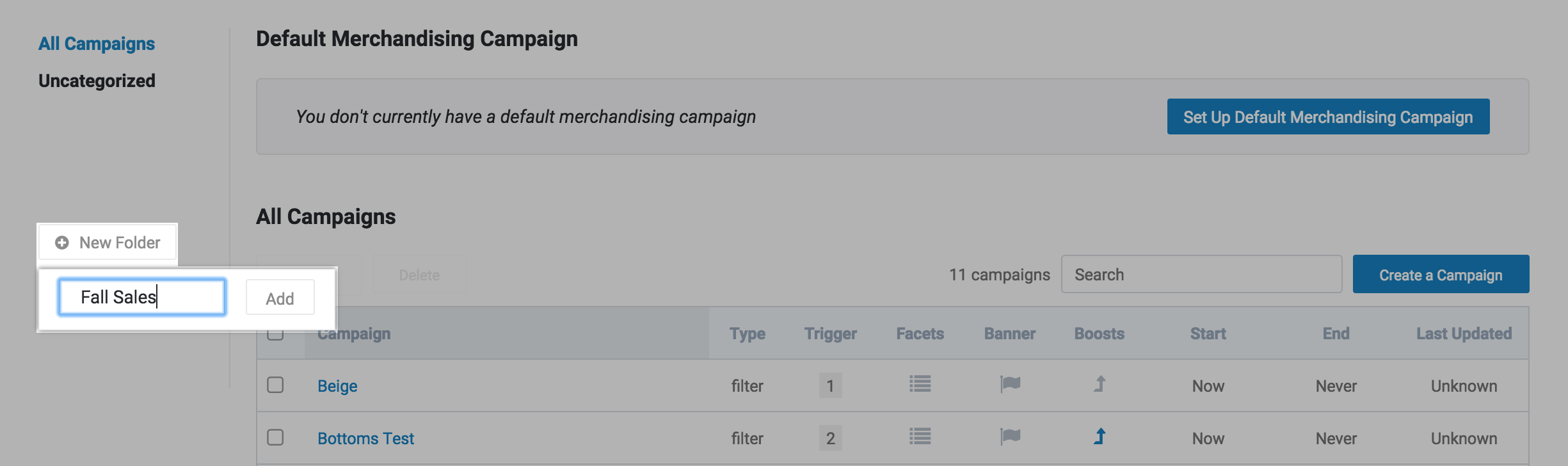Open the Bottoms Test campaign link
This screenshot has height=466, width=1568.
click(x=365, y=438)
